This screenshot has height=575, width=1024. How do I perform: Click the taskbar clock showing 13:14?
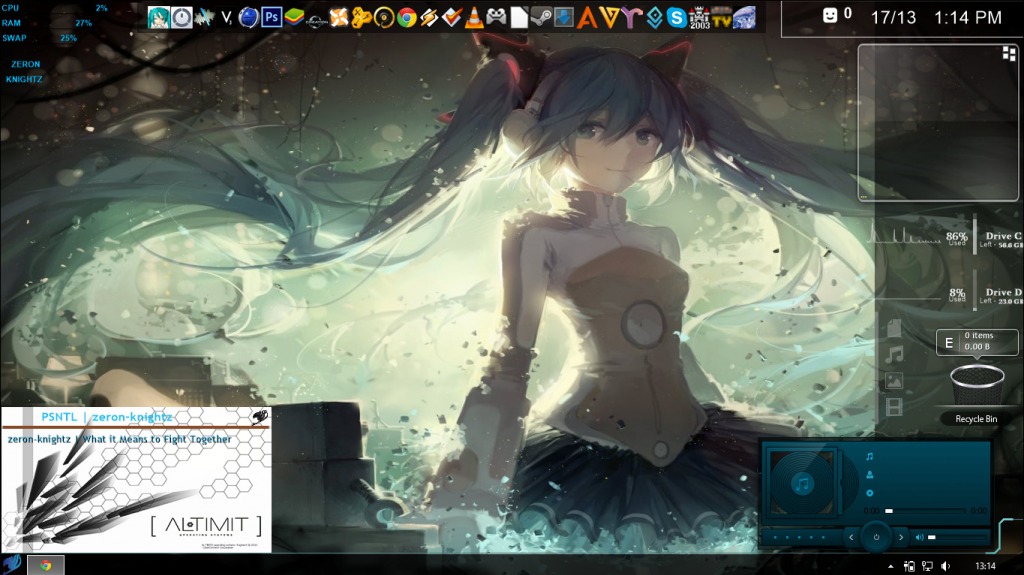point(985,566)
